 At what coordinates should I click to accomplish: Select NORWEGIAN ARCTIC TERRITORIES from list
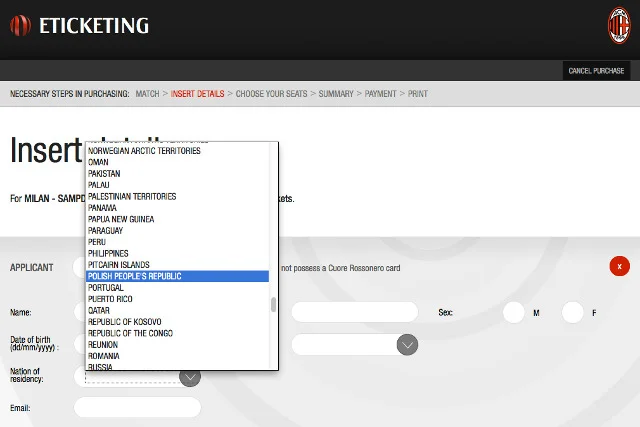[178, 151]
